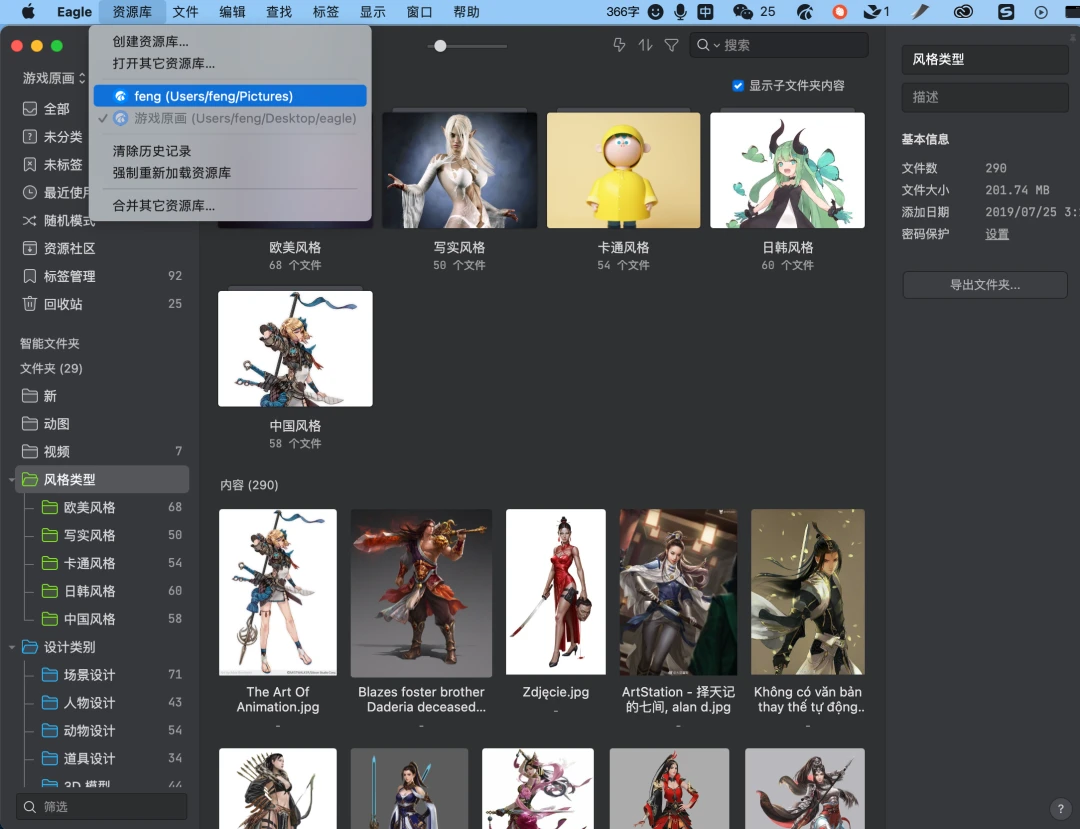The image size is (1080, 829).
Task: Collapse the 设计类别 folder disclosure triangle
Action: pos(12,647)
